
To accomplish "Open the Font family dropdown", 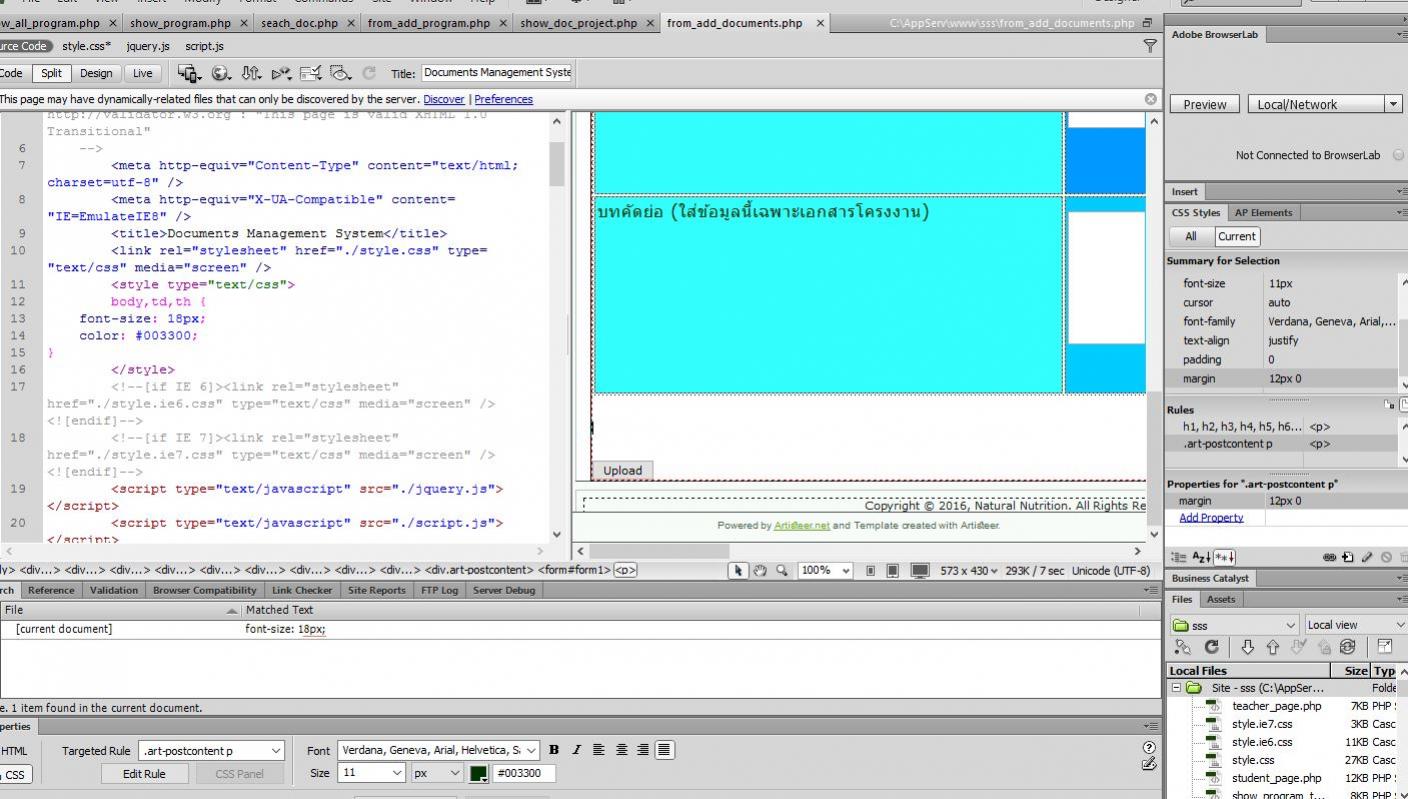I will click(438, 750).
